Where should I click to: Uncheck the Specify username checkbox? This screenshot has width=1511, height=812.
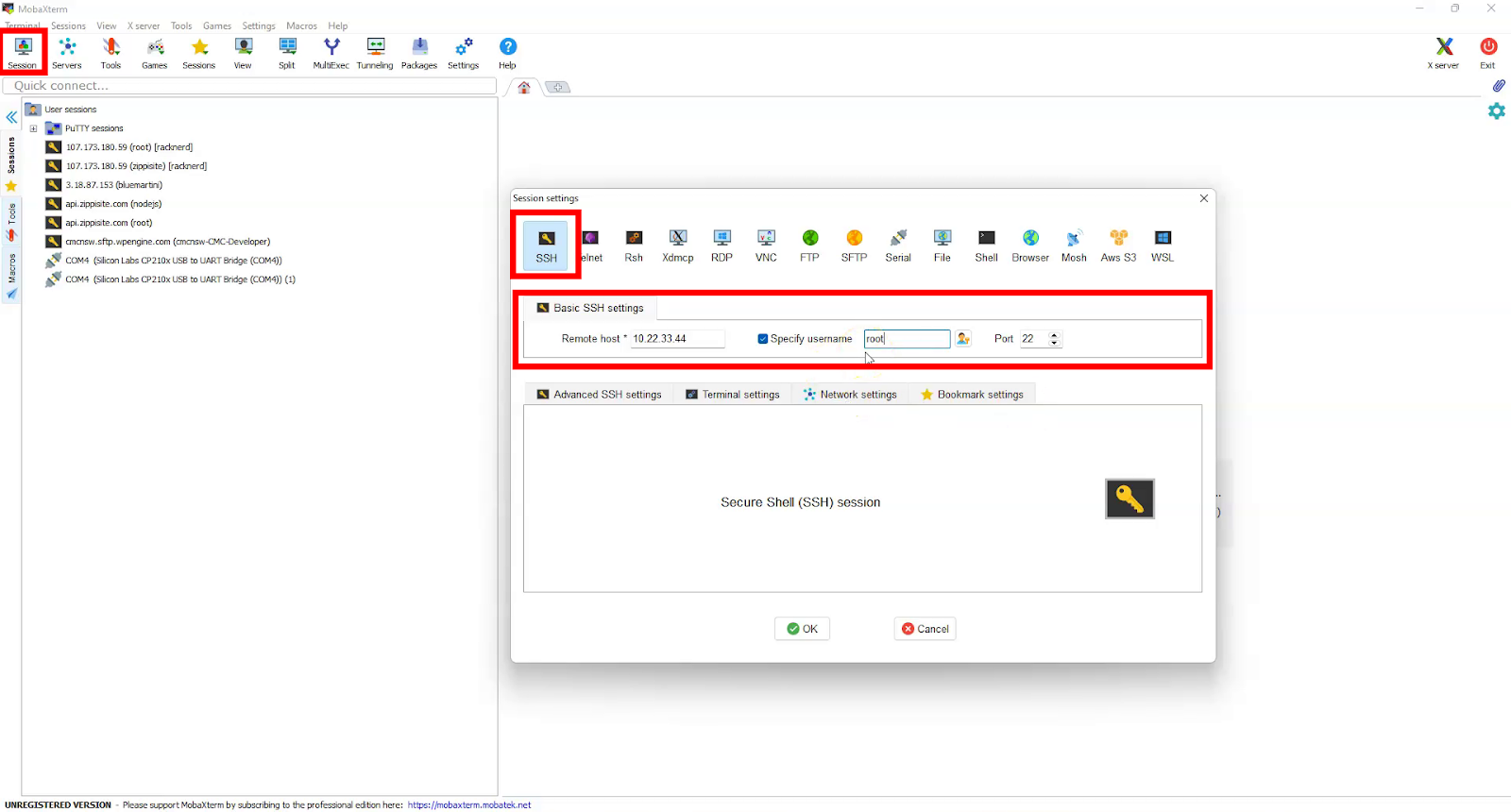[763, 339]
